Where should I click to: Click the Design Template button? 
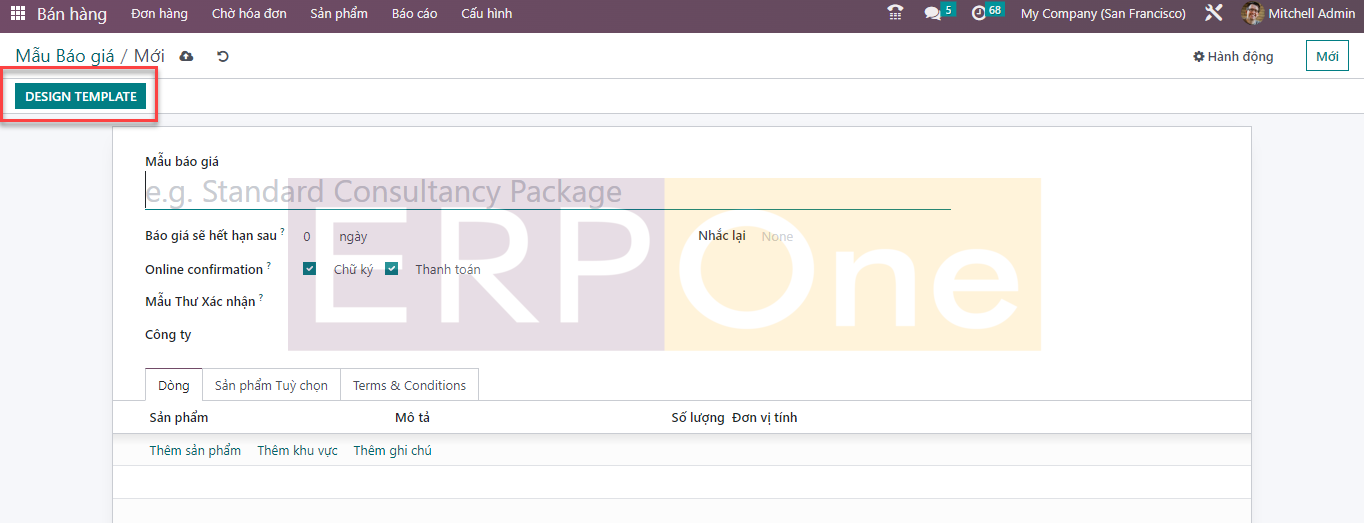click(x=81, y=97)
